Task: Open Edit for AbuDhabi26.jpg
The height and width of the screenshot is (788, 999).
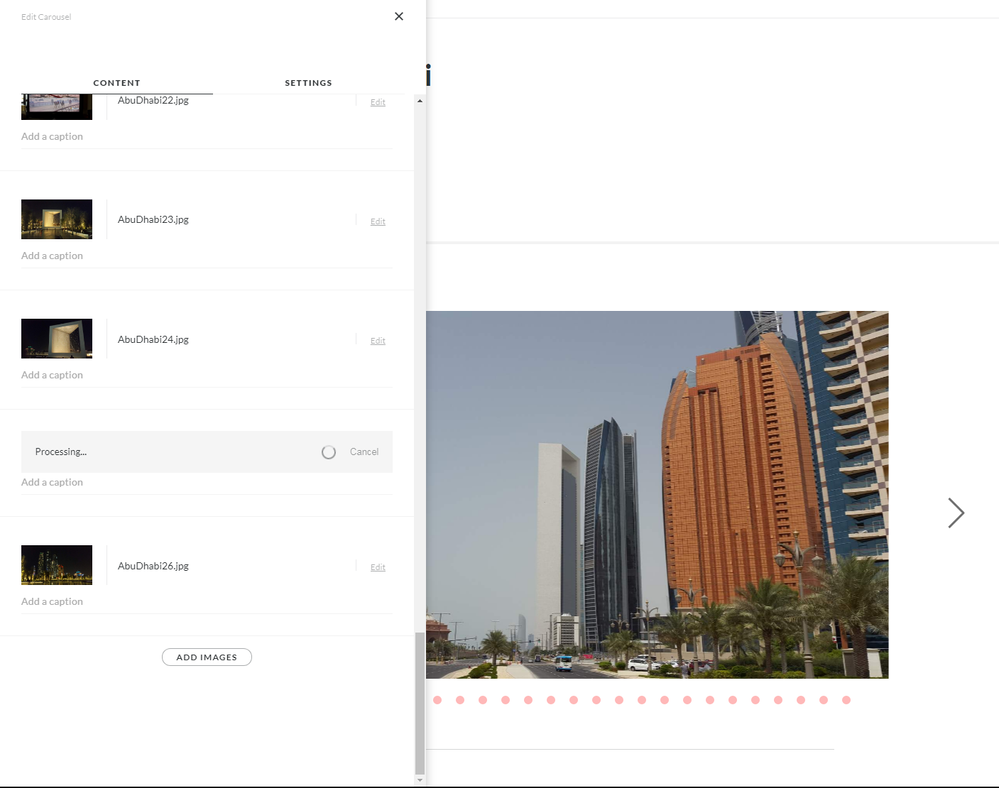Action: (x=377, y=567)
